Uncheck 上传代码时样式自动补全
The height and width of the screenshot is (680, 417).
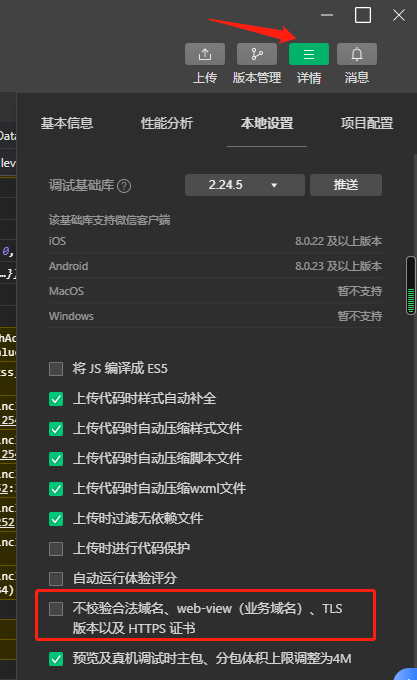click(x=56, y=399)
